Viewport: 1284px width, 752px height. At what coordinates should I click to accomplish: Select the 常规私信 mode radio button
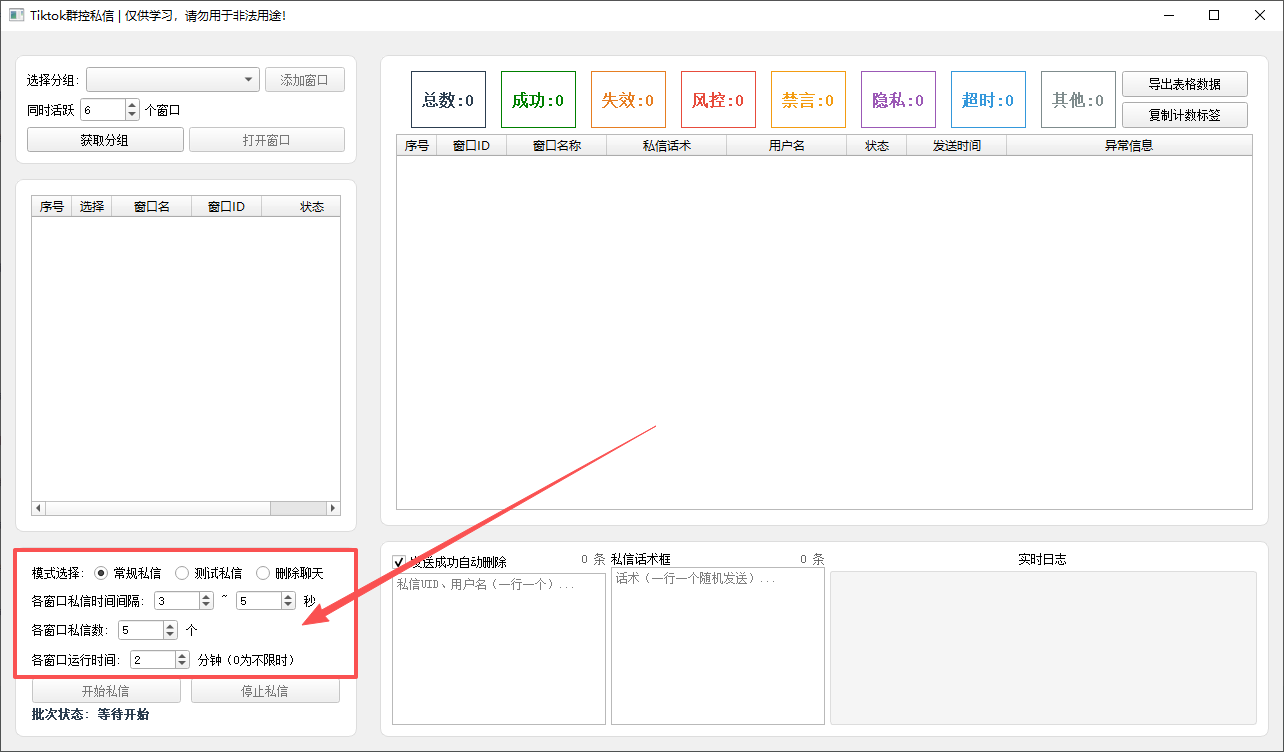101,573
